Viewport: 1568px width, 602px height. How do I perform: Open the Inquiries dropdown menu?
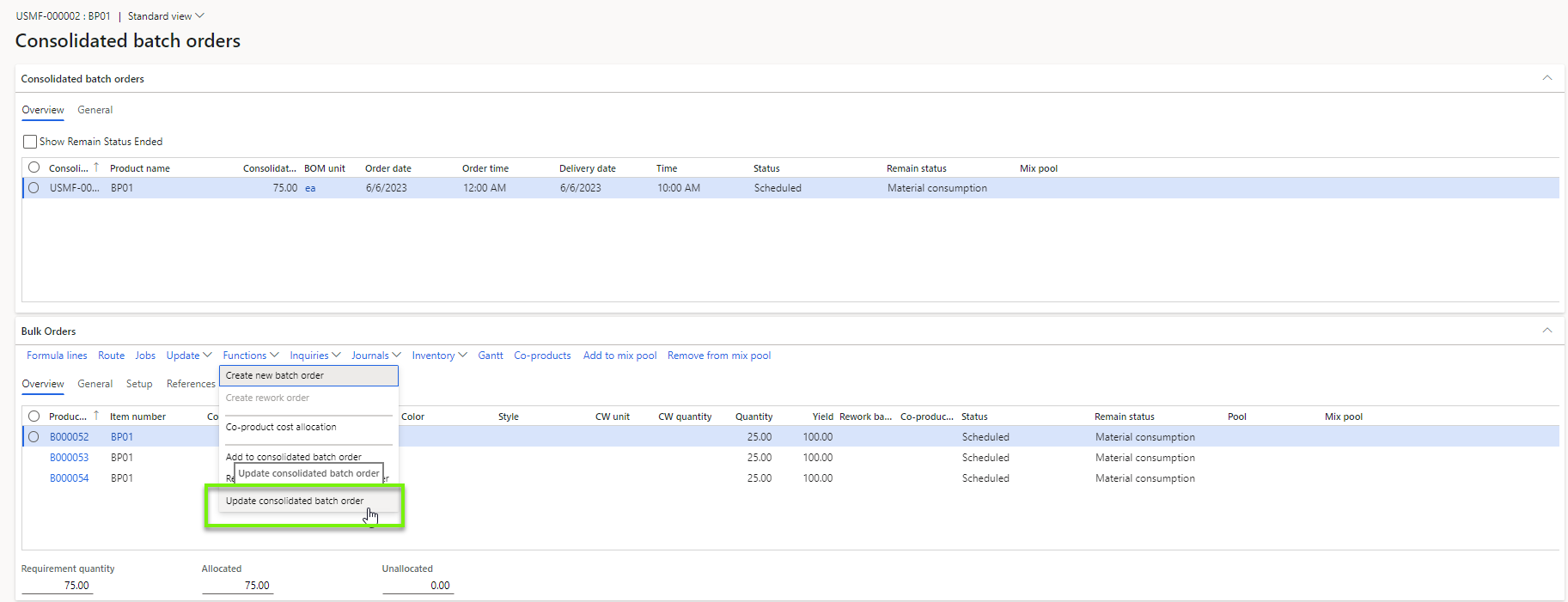click(314, 356)
